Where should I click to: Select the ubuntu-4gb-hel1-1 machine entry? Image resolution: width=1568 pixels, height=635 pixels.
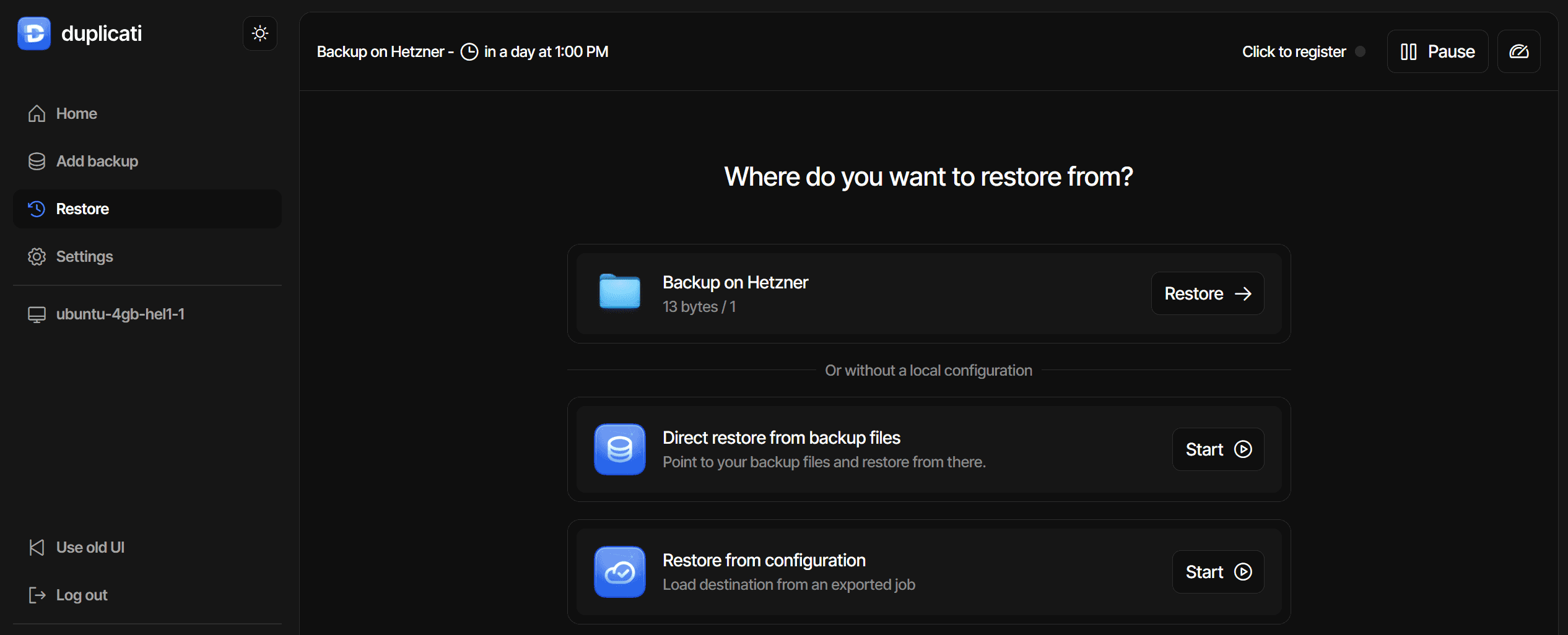[147, 314]
